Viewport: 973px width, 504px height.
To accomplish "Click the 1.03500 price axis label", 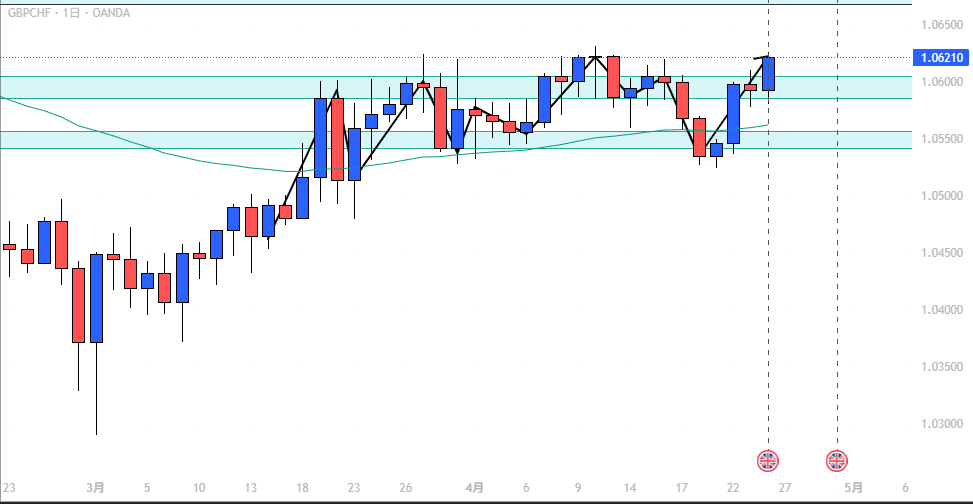I will (940, 367).
